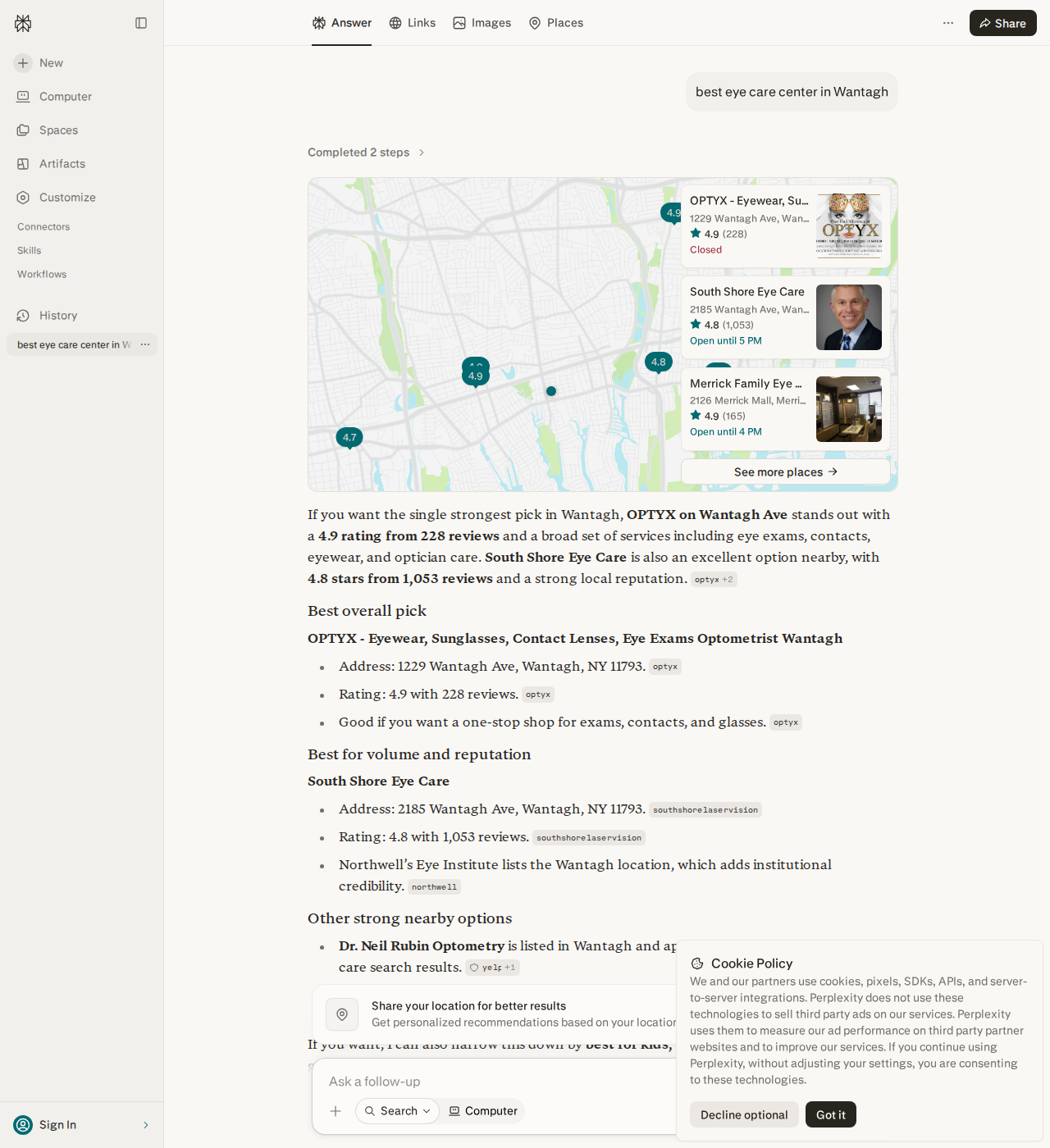The height and width of the screenshot is (1148, 1050).
Task: Expand the Sign In chevron
Action: tap(146, 1125)
